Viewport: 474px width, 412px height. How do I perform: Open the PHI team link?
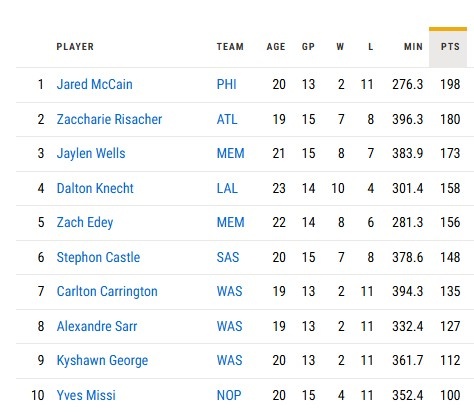click(227, 84)
